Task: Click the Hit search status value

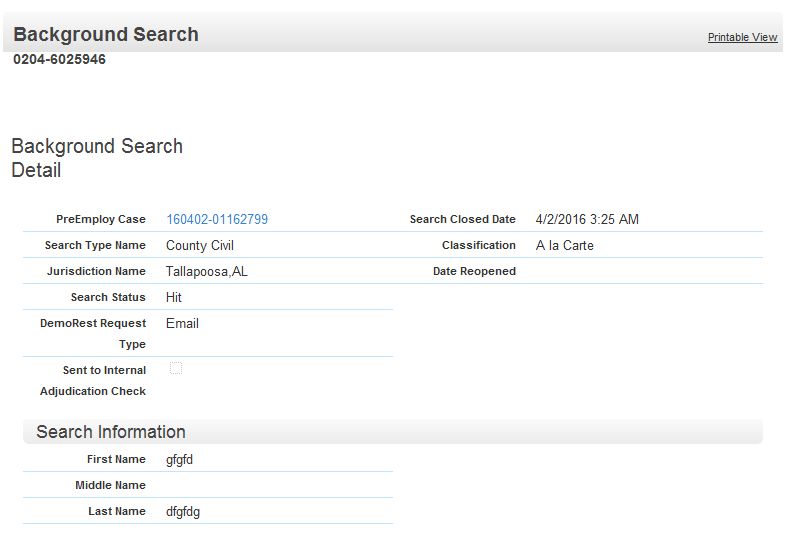Action: pyautogui.click(x=174, y=297)
